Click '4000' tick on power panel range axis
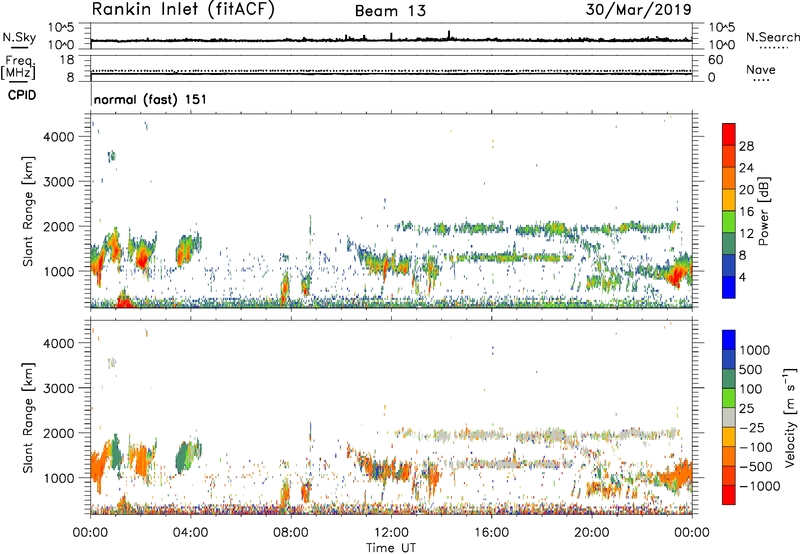Viewport: 800px width, 554px height. [59, 137]
